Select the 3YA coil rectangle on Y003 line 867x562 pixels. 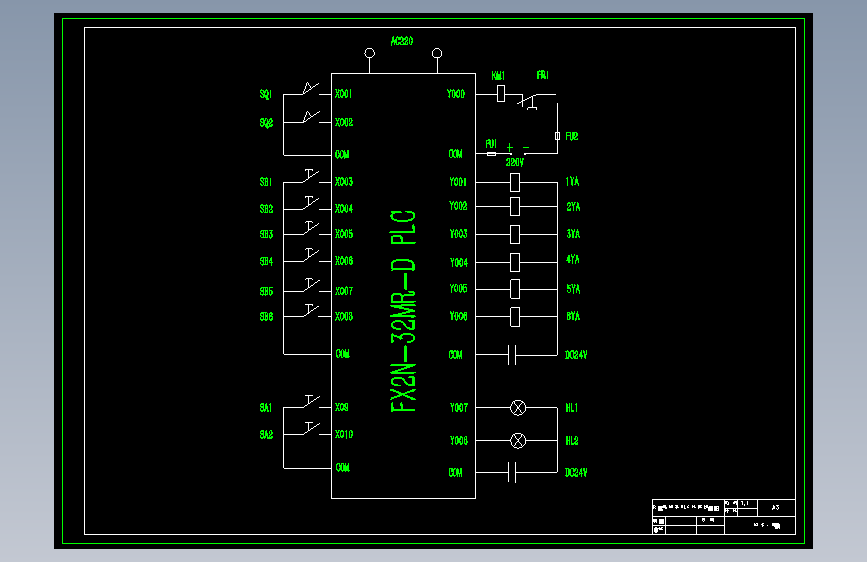515,235
